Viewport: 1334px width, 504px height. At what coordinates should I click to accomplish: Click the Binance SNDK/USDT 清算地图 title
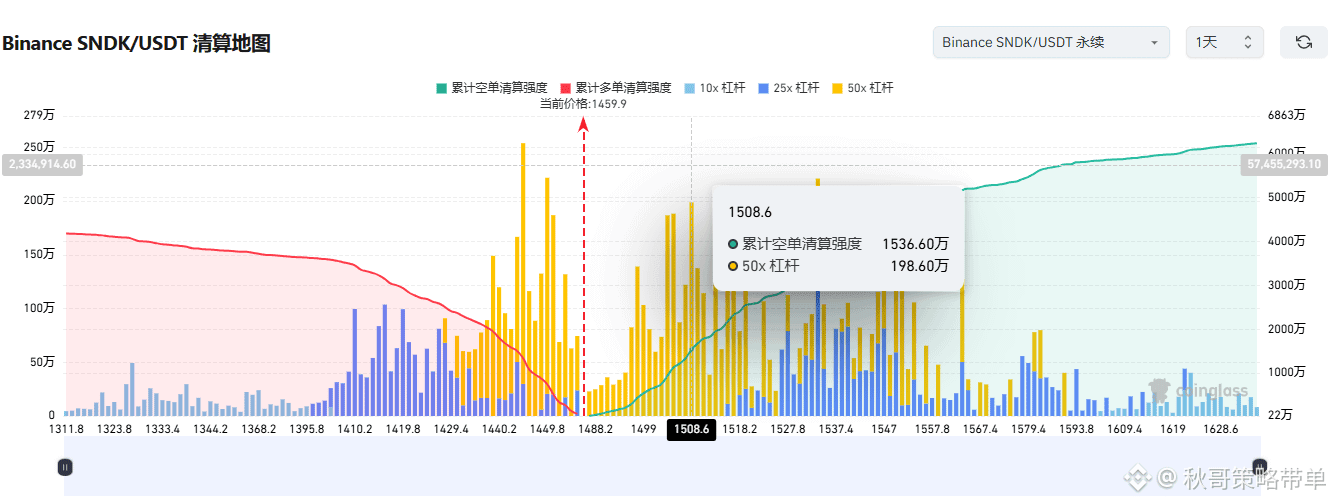tap(137, 43)
